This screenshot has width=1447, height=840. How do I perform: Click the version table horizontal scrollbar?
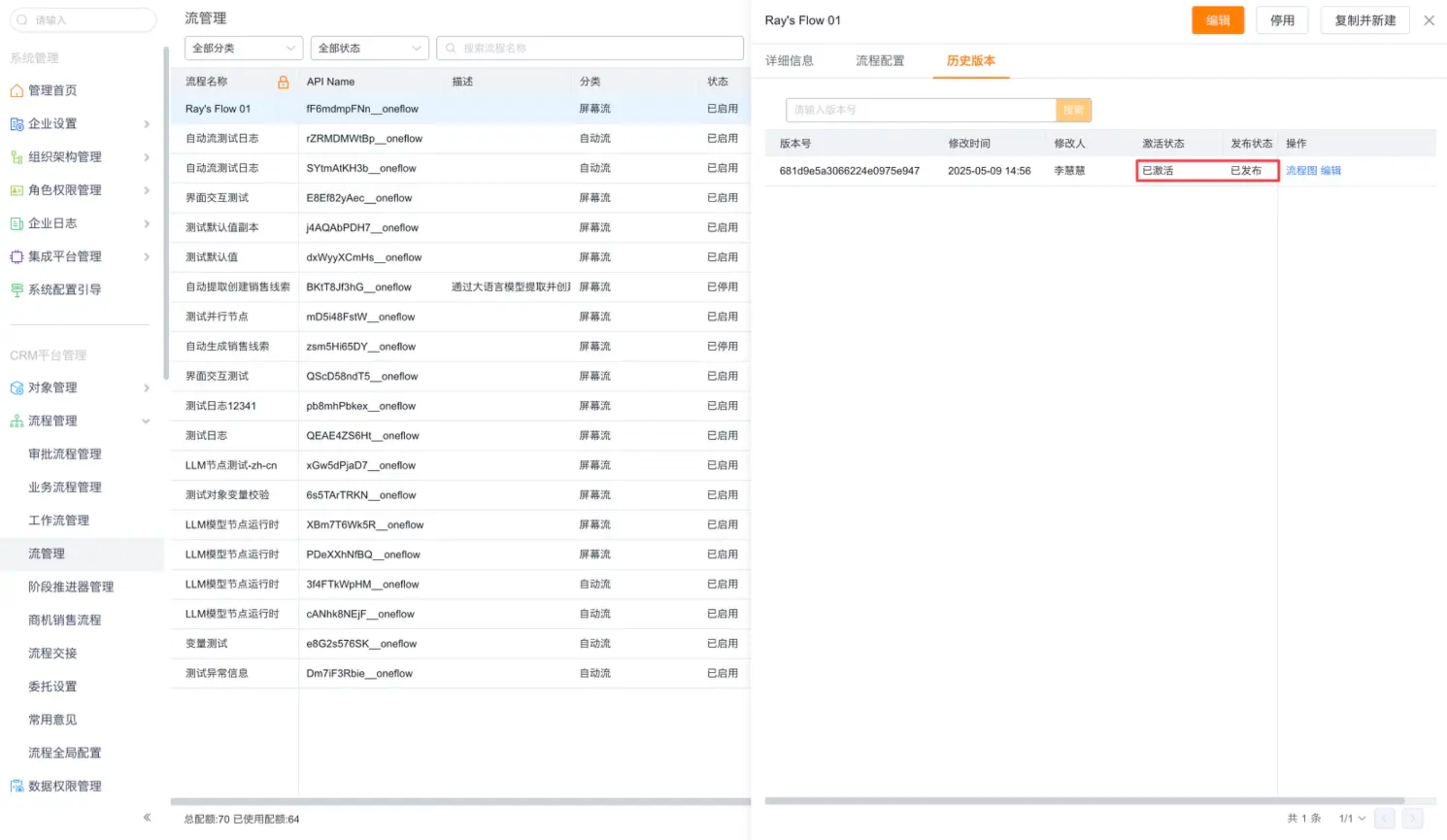(x=1084, y=801)
